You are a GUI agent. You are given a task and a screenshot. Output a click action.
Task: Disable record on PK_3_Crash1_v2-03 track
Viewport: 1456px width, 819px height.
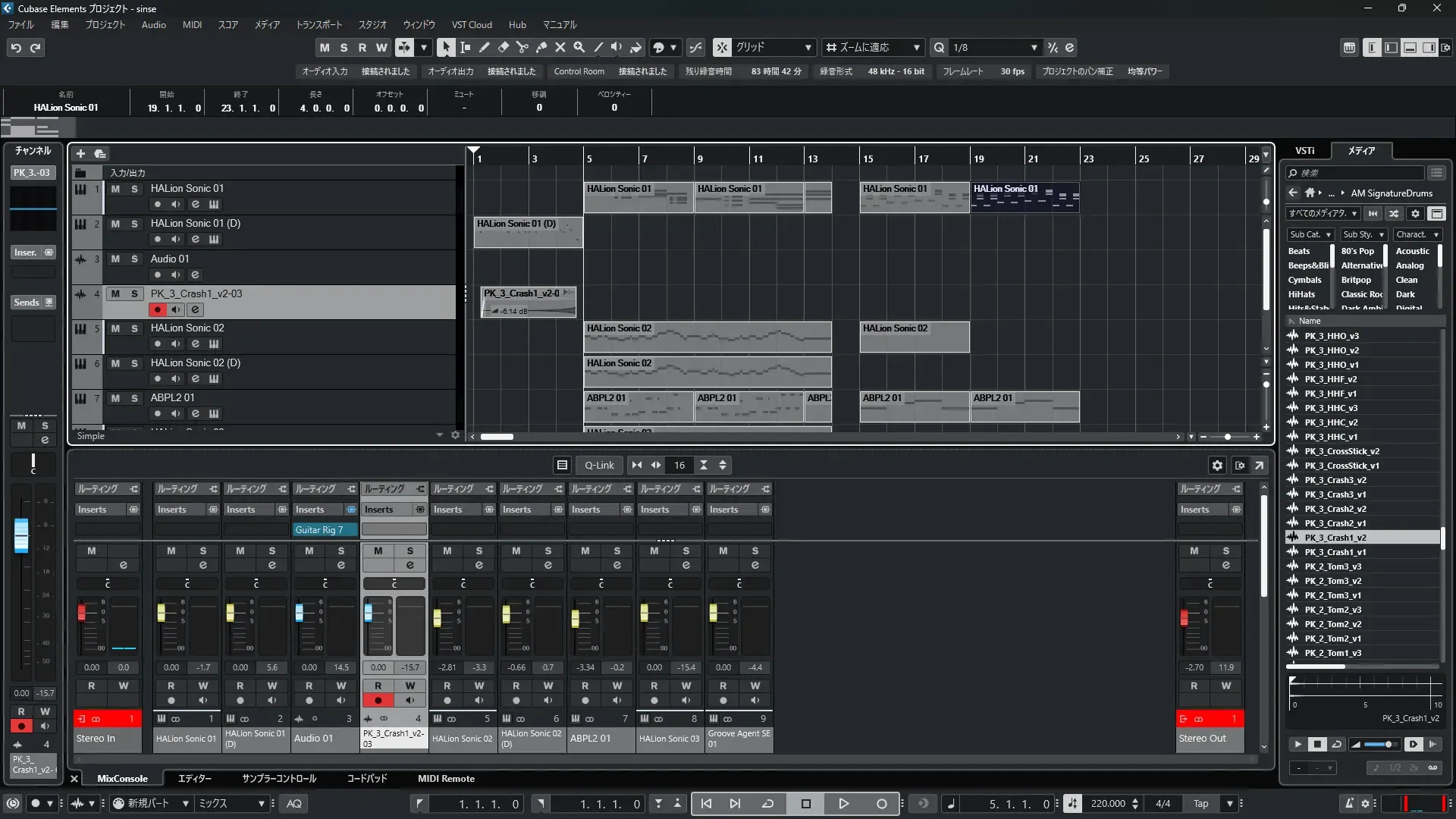157,309
